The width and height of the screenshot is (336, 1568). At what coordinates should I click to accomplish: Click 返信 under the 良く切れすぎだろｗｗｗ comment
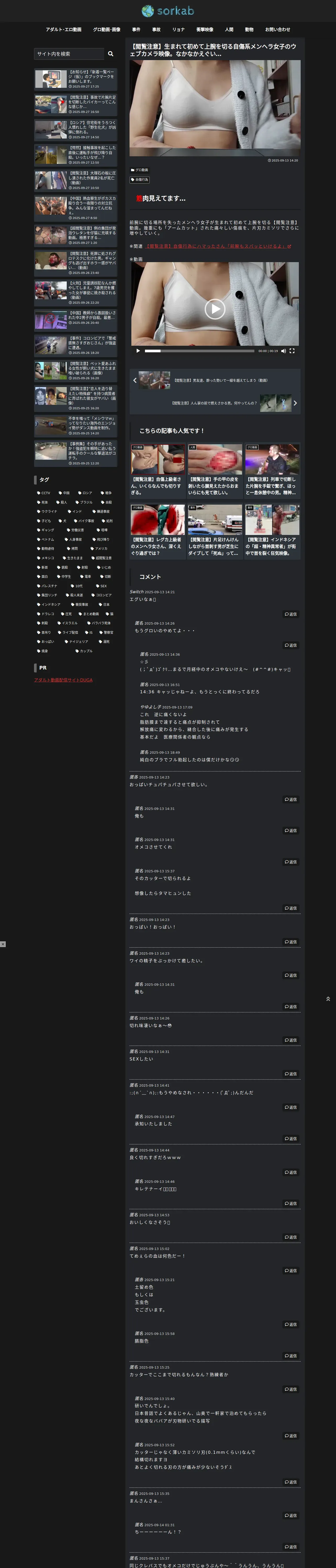291,1172
